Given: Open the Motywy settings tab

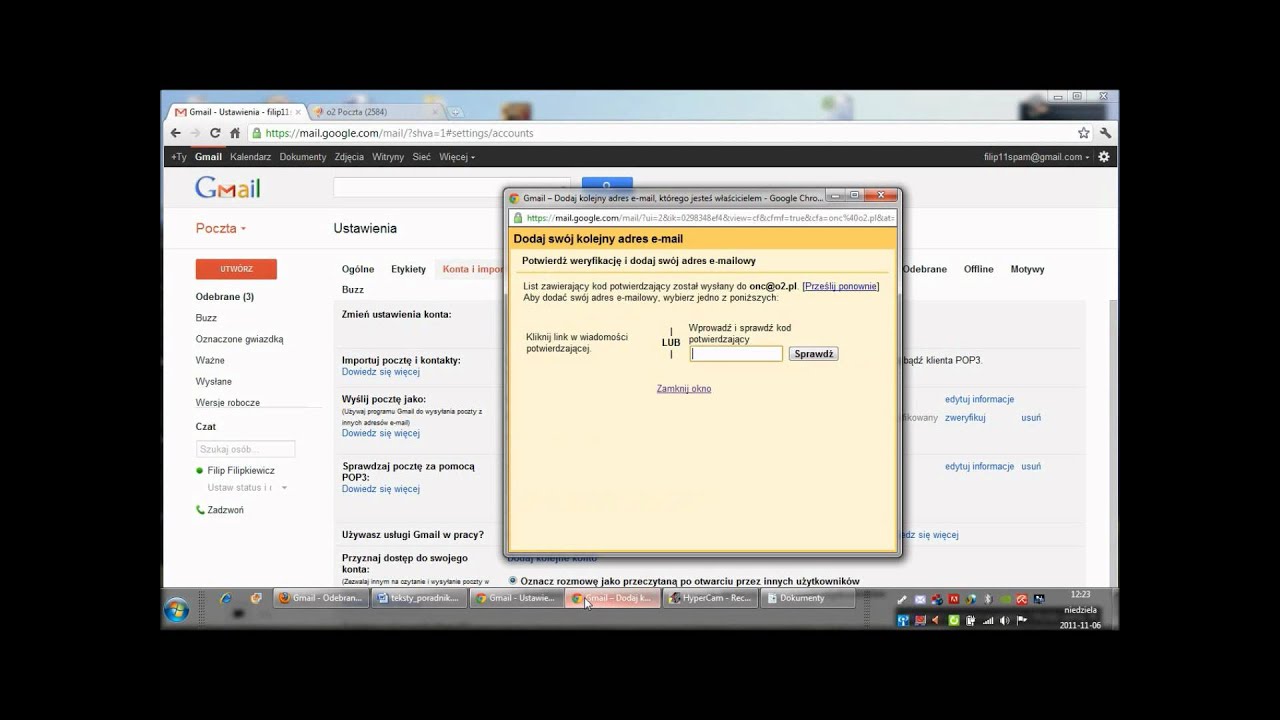Looking at the screenshot, I should tap(1027, 269).
